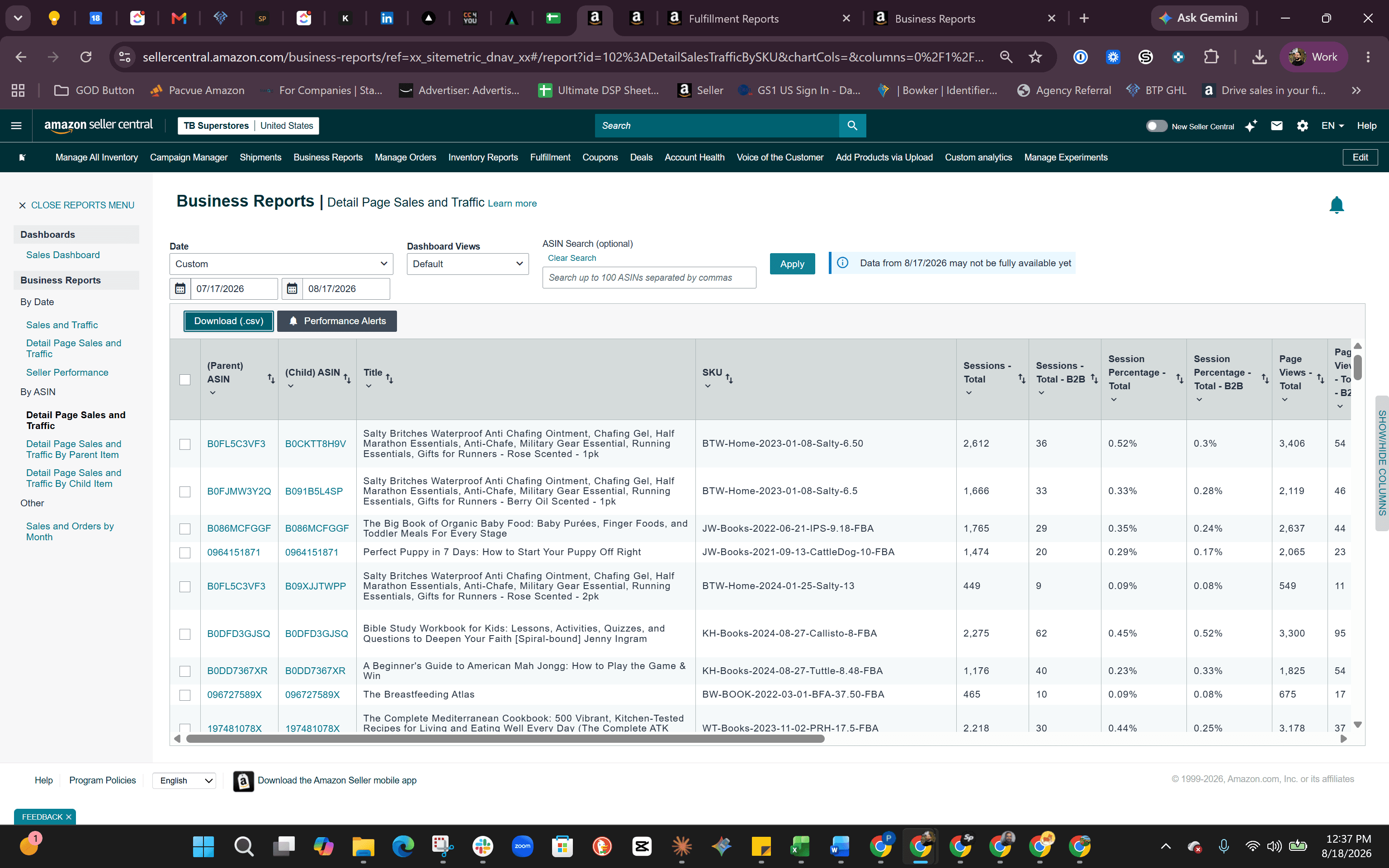
Task: Expand the Session Percentage - Total column chevron
Action: point(1114,400)
